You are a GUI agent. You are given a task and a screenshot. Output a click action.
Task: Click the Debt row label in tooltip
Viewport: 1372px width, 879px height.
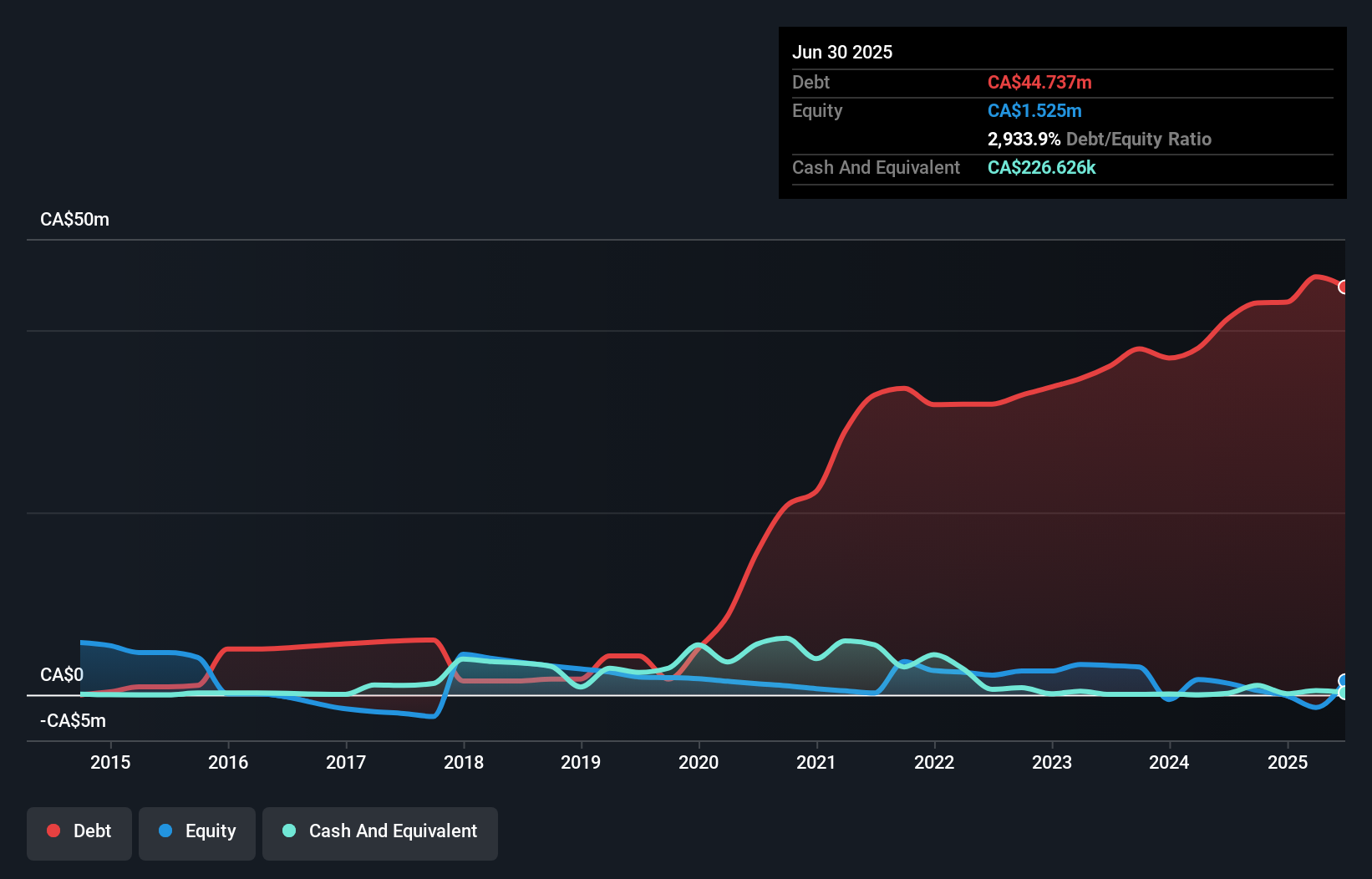tap(810, 83)
